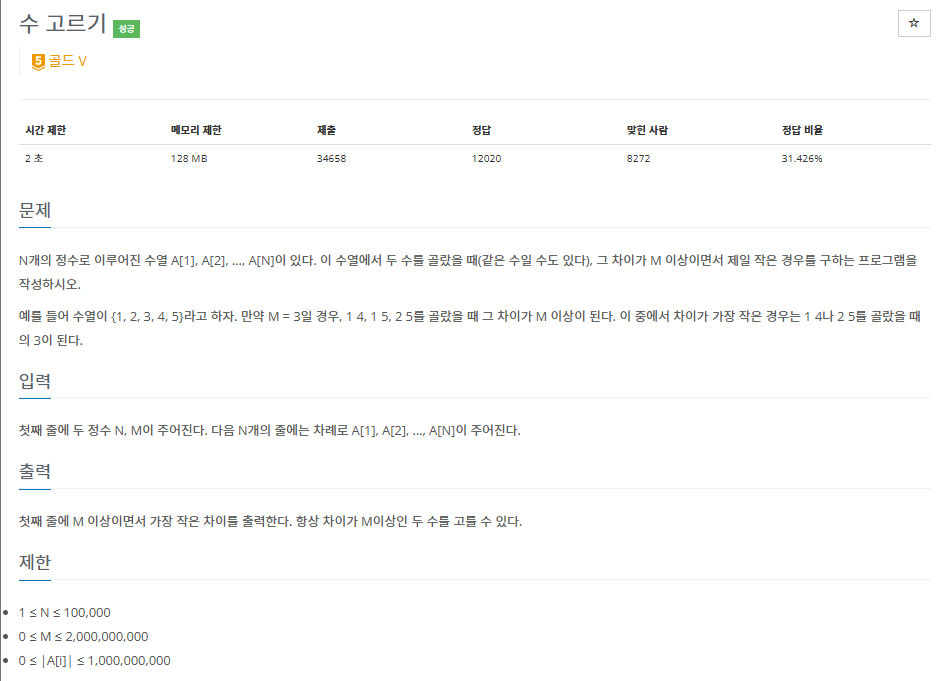Click the 출력 section heading

[x=35, y=472]
